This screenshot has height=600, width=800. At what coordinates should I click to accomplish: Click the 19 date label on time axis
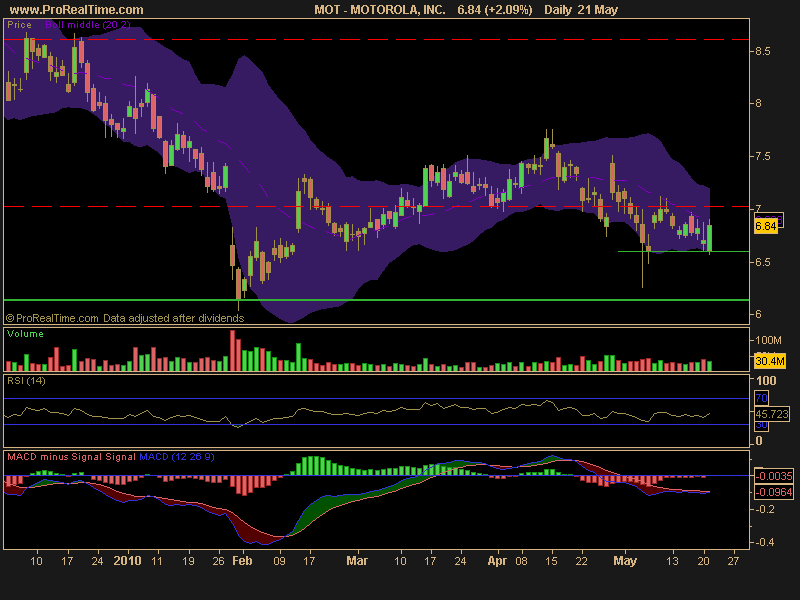click(188, 561)
